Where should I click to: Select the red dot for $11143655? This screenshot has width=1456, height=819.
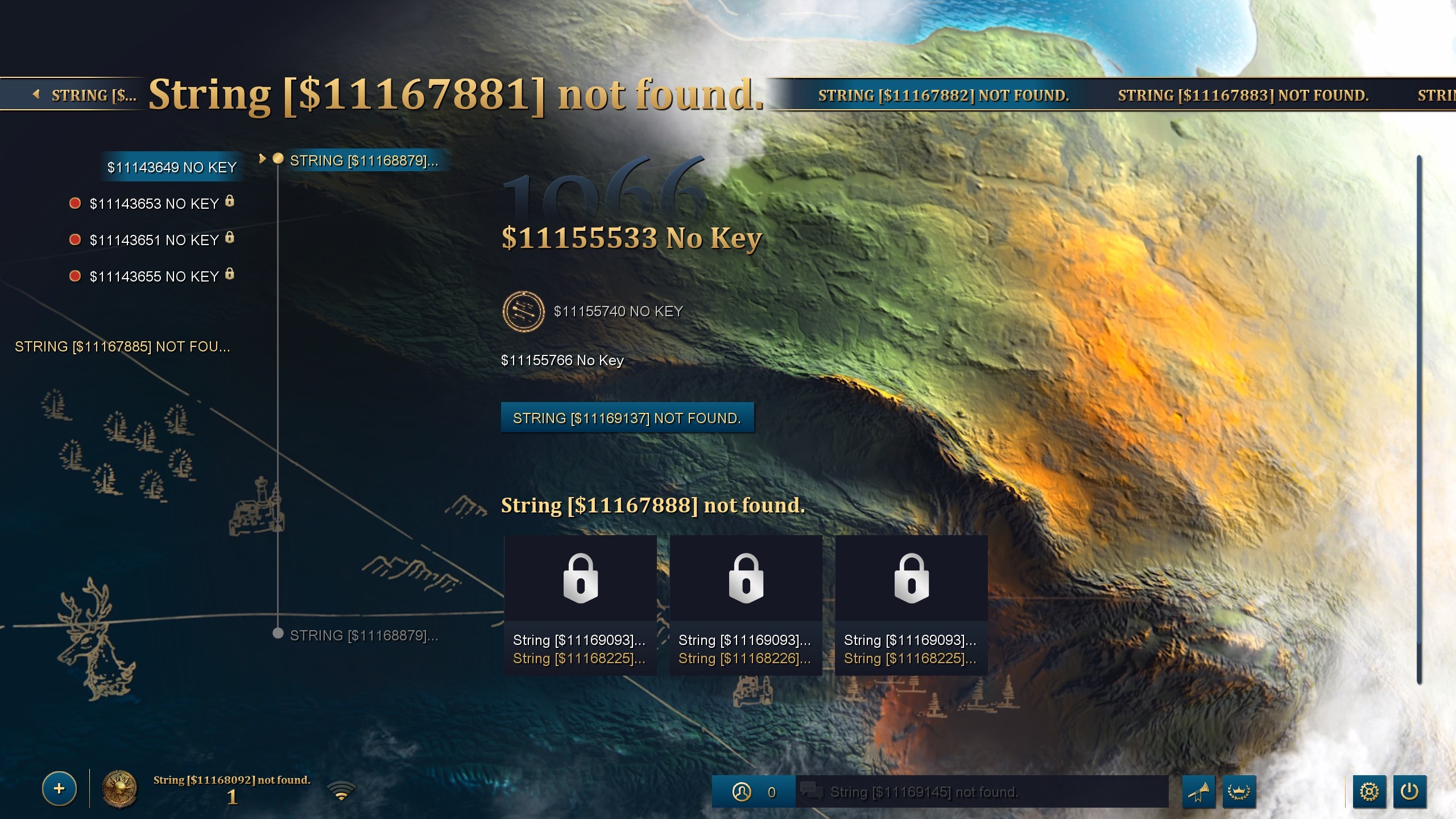pyautogui.click(x=75, y=276)
